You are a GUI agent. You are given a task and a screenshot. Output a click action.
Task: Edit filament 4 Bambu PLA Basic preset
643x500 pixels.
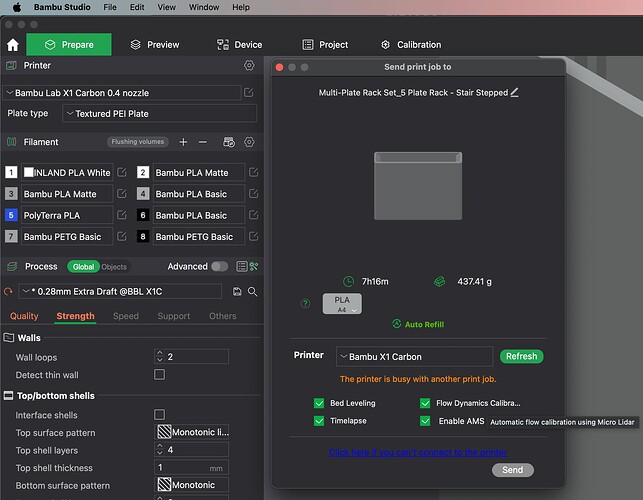(x=253, y=194)
